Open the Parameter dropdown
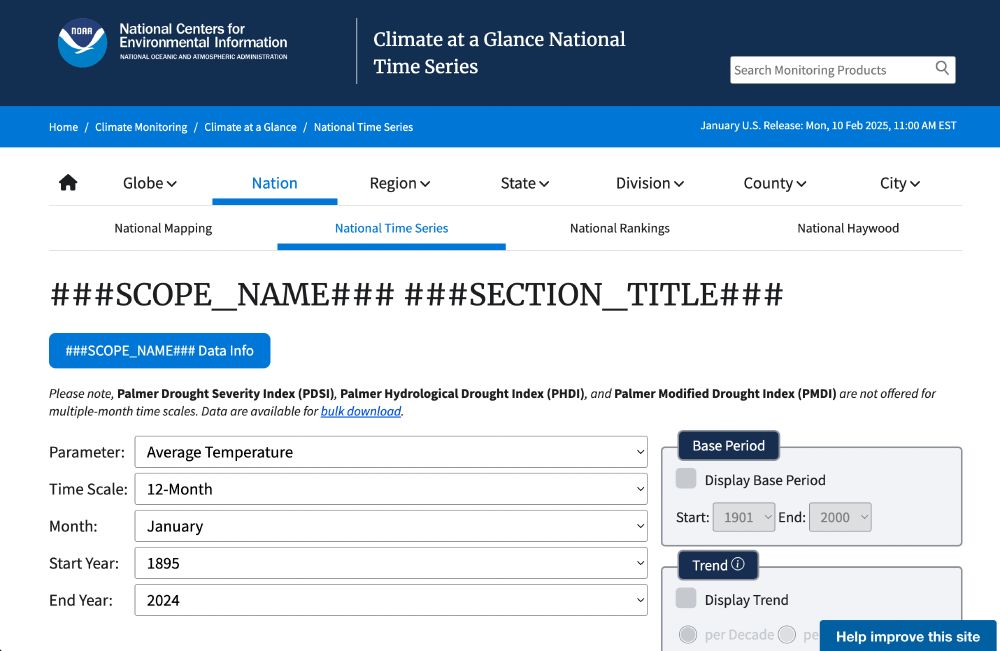 (x=390, y=452)
